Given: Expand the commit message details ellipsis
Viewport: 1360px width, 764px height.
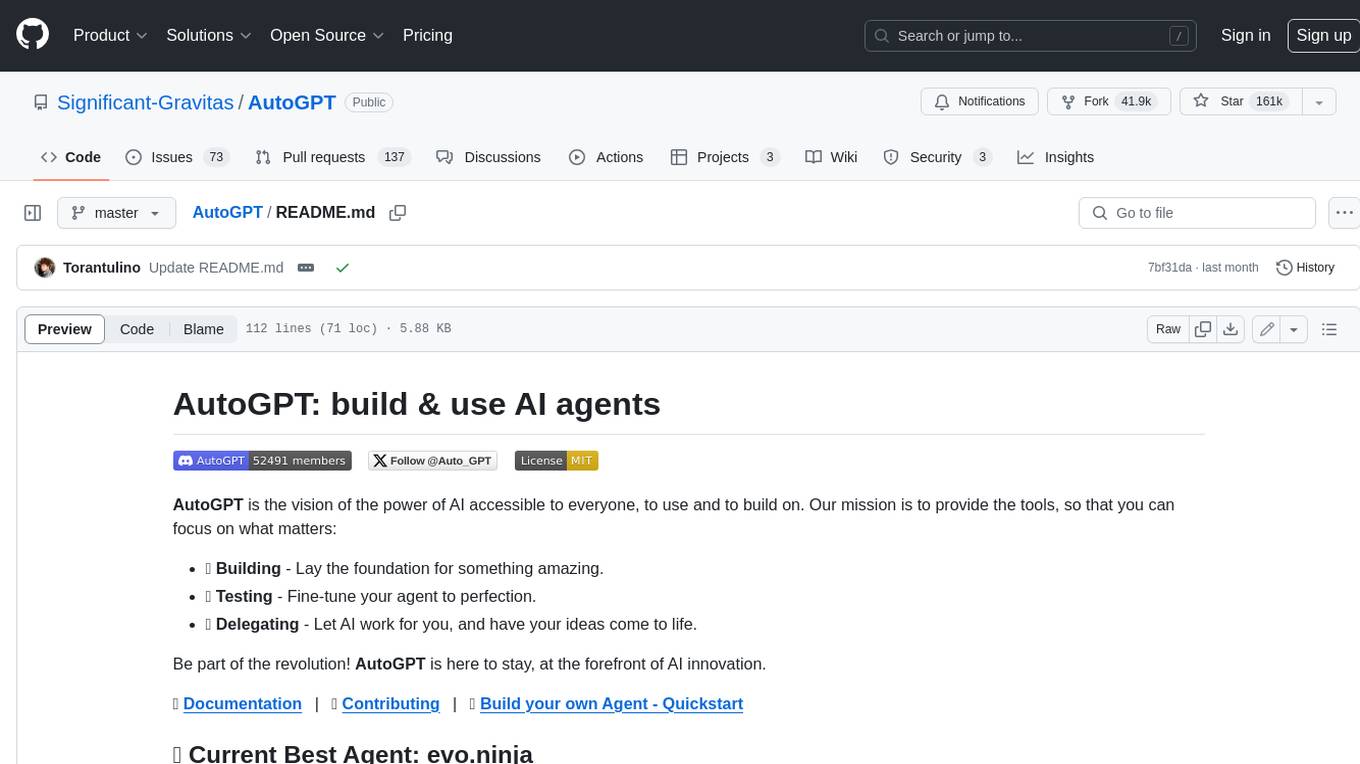Looking at the screenshot, I should click(306, 268).
